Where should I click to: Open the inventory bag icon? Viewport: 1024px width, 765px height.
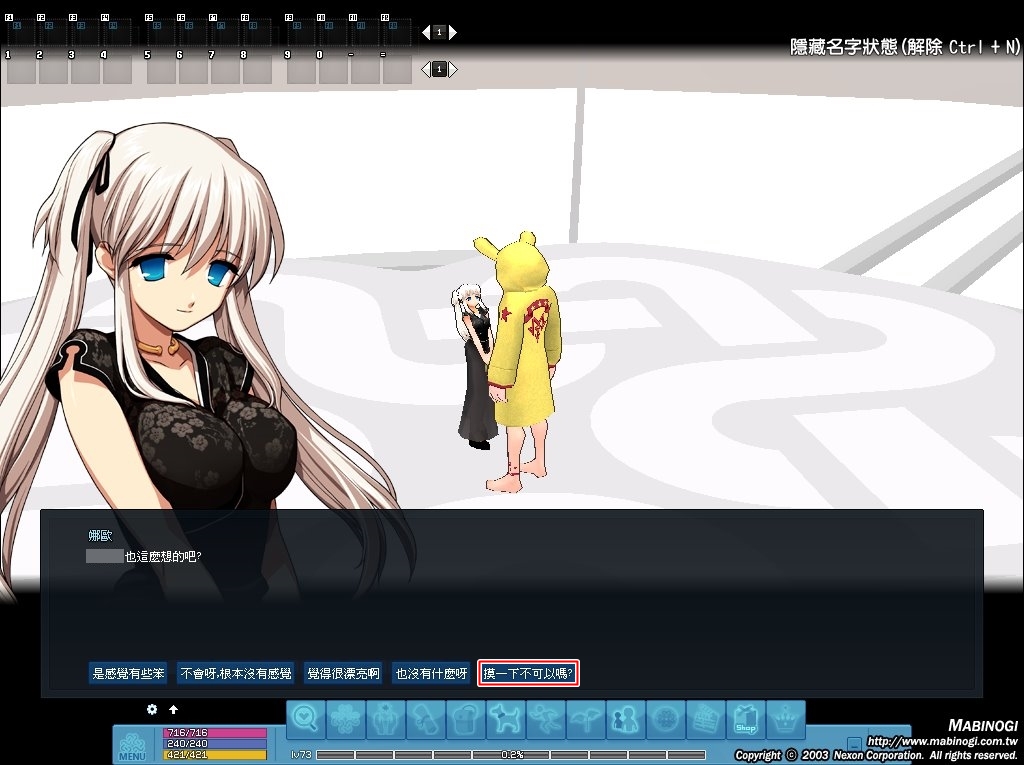click(466, 719)
